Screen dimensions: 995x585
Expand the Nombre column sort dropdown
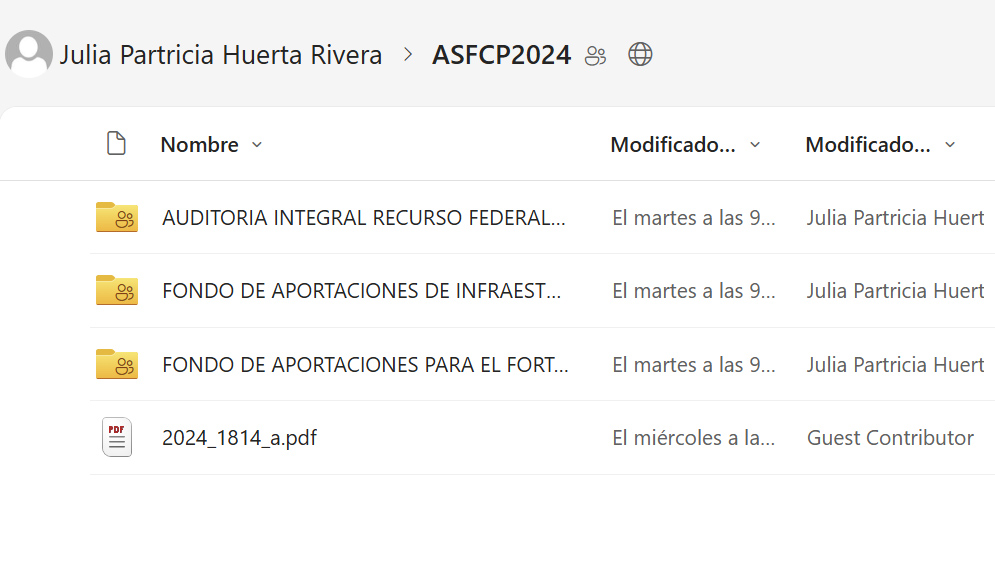[257, 145]
